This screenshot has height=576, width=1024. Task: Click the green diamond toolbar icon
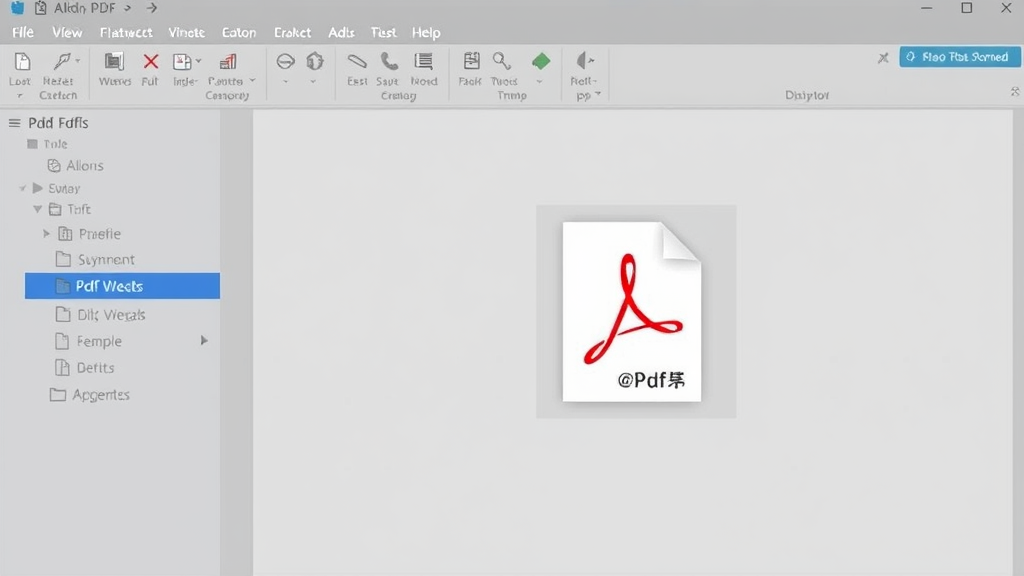click(x=540, y=62)
